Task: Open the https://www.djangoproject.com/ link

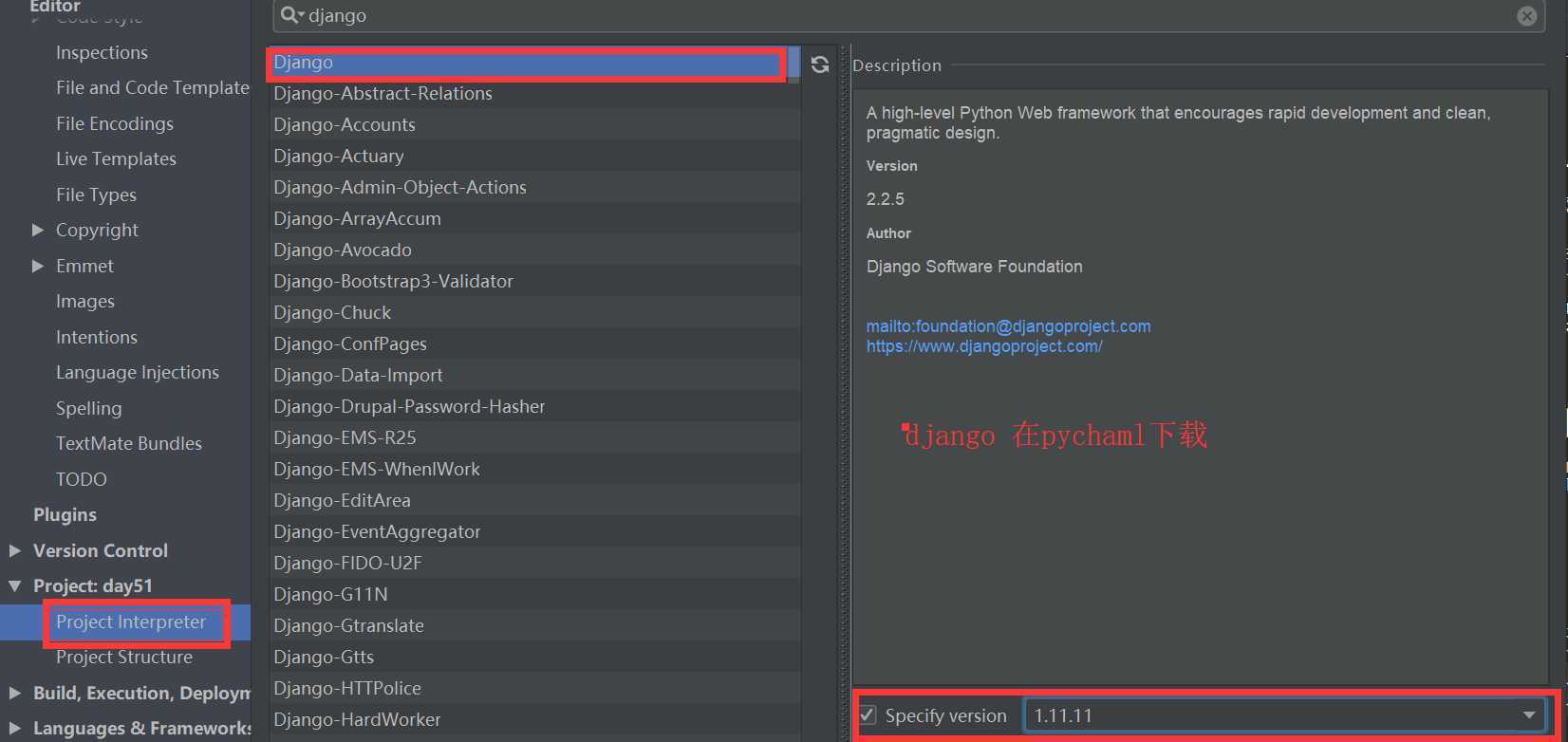Action: [984, 346]
